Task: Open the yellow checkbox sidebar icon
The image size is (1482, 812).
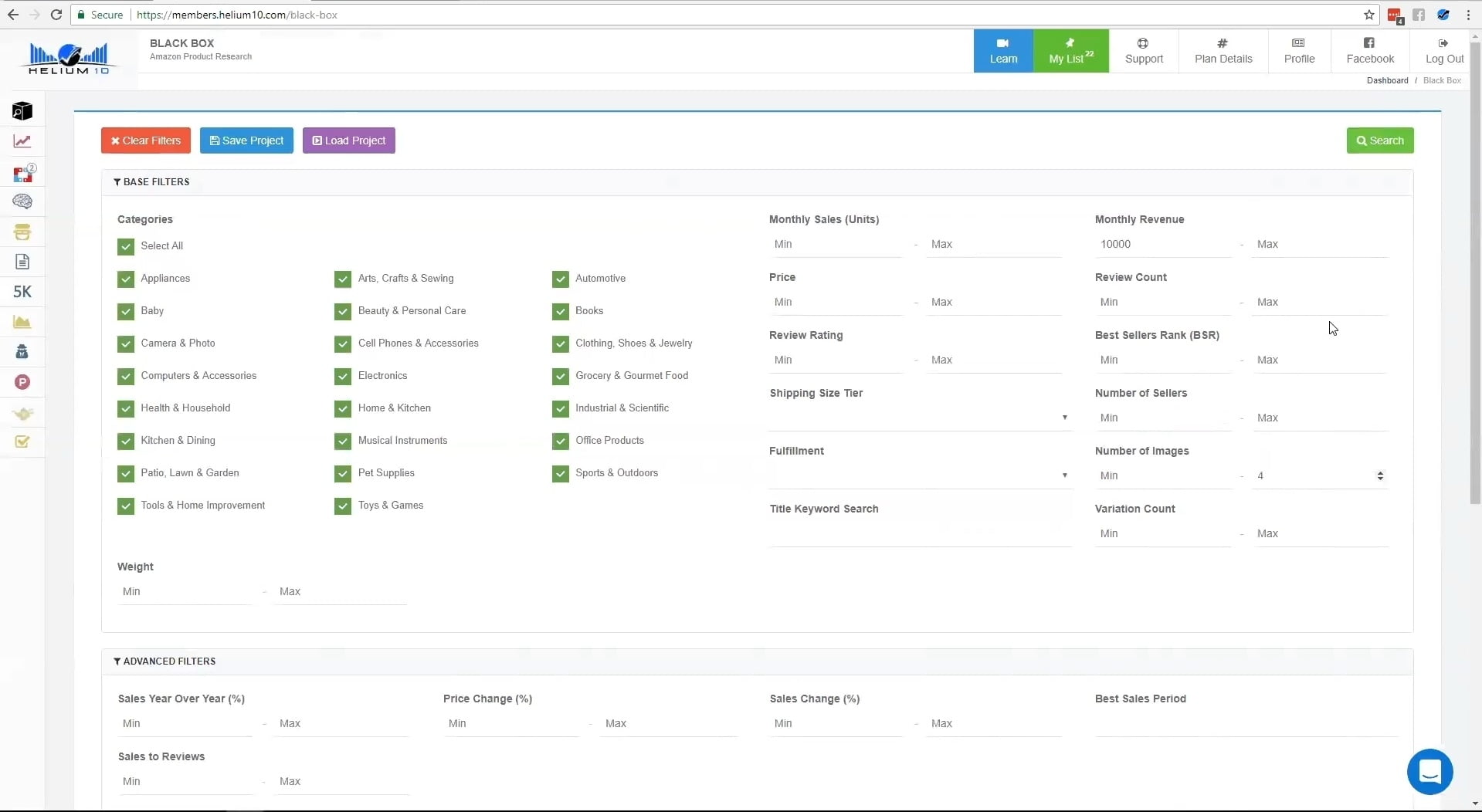Action: coord(22,442)
